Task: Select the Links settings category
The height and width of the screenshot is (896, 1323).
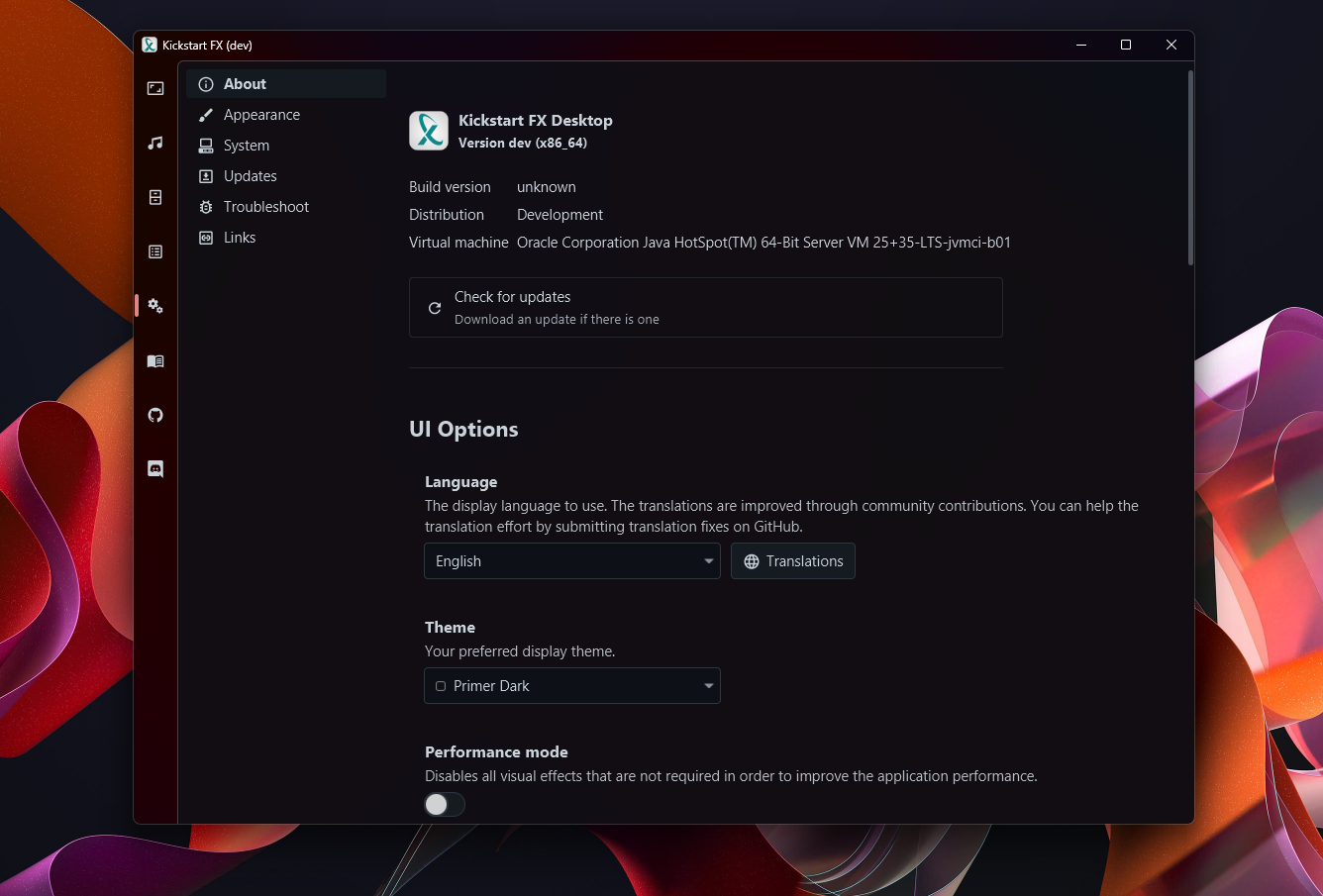Action: [x=286, y=238]
